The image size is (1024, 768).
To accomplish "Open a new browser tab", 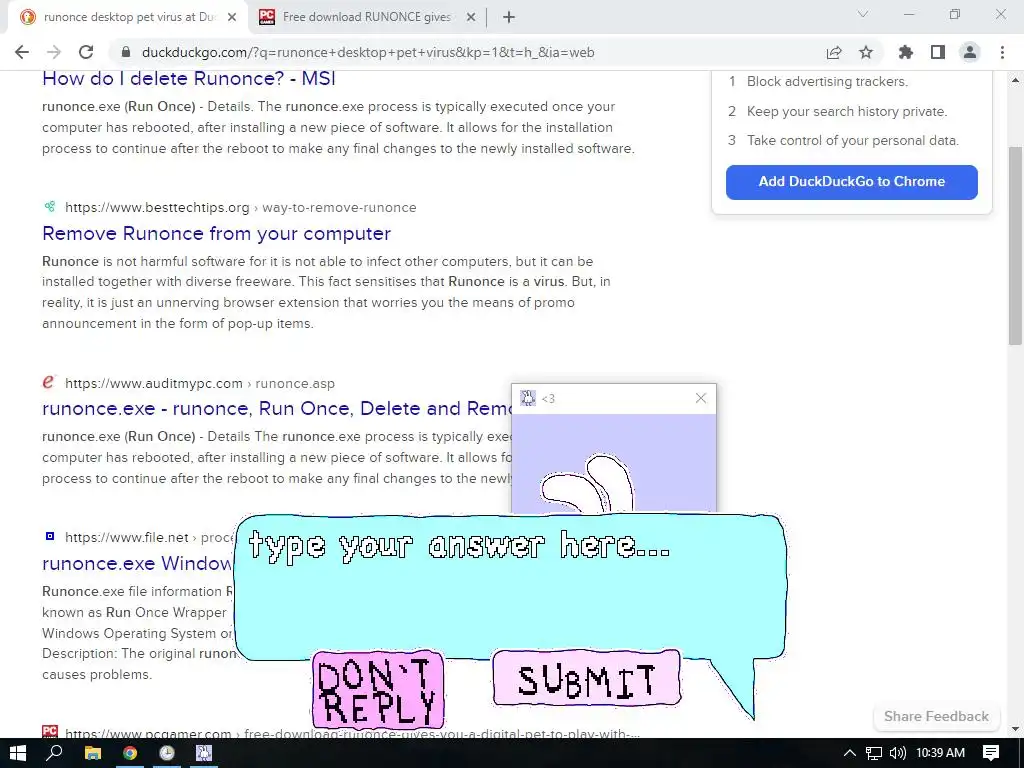I will (x=509, y=17).
